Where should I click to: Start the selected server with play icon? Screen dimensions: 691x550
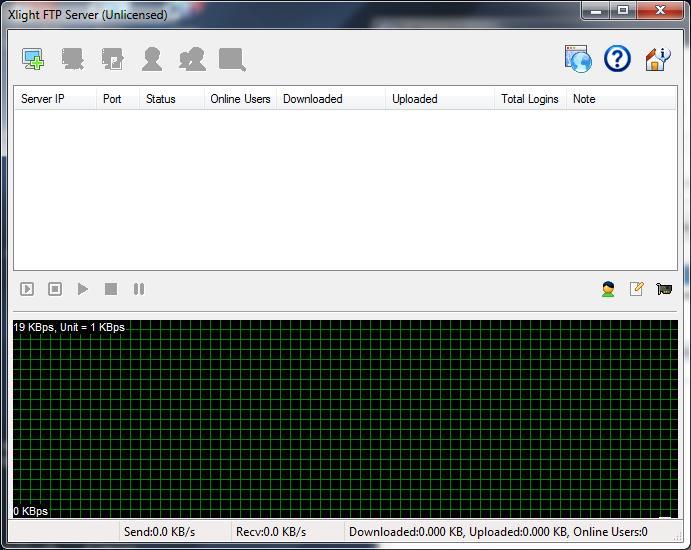click(x=83, y=289)
